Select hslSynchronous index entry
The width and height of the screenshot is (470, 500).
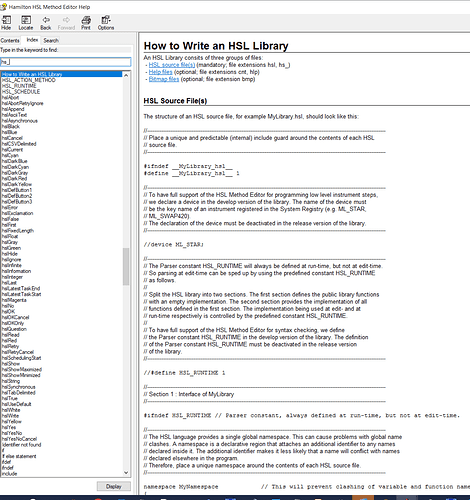coord(18,387)
